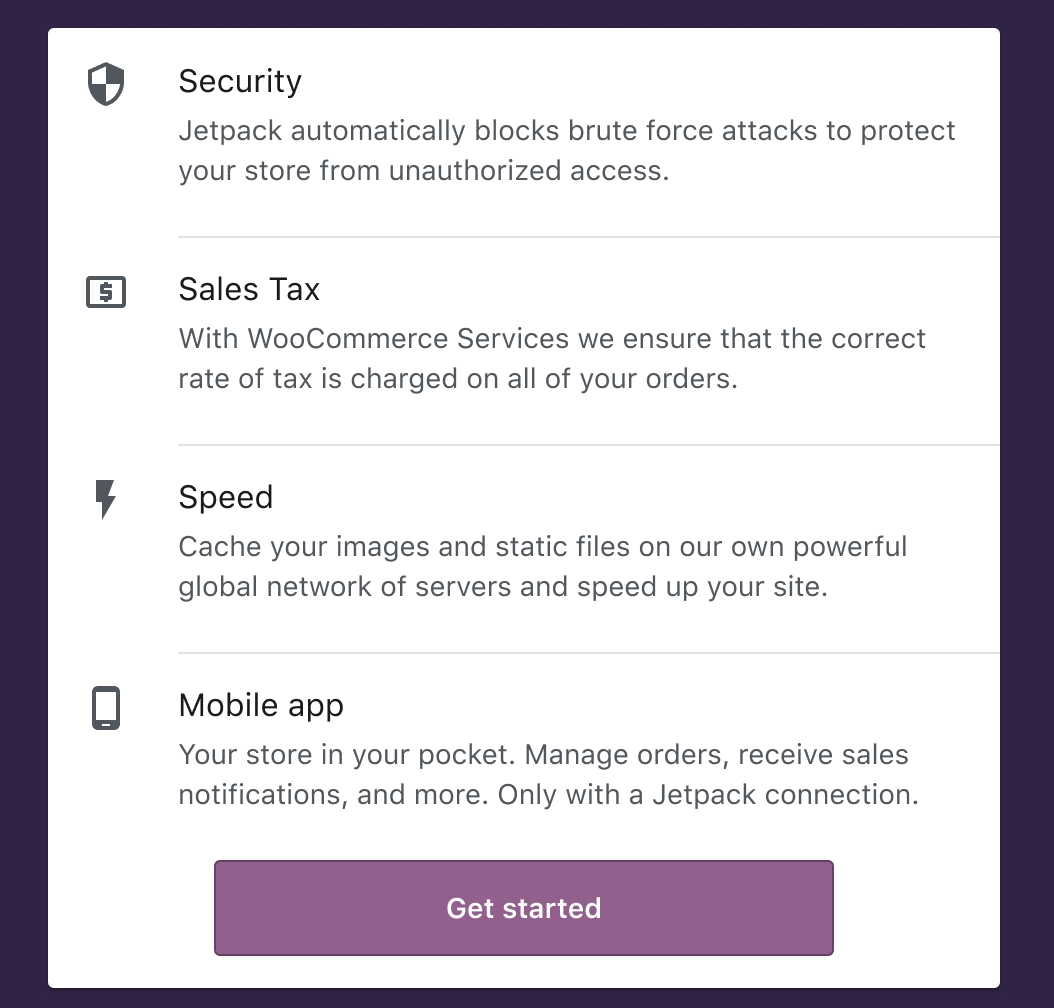Select the dollar-sign badge next to Sales Tax
1054x1008 pixels.
click(x=105, y=292)
